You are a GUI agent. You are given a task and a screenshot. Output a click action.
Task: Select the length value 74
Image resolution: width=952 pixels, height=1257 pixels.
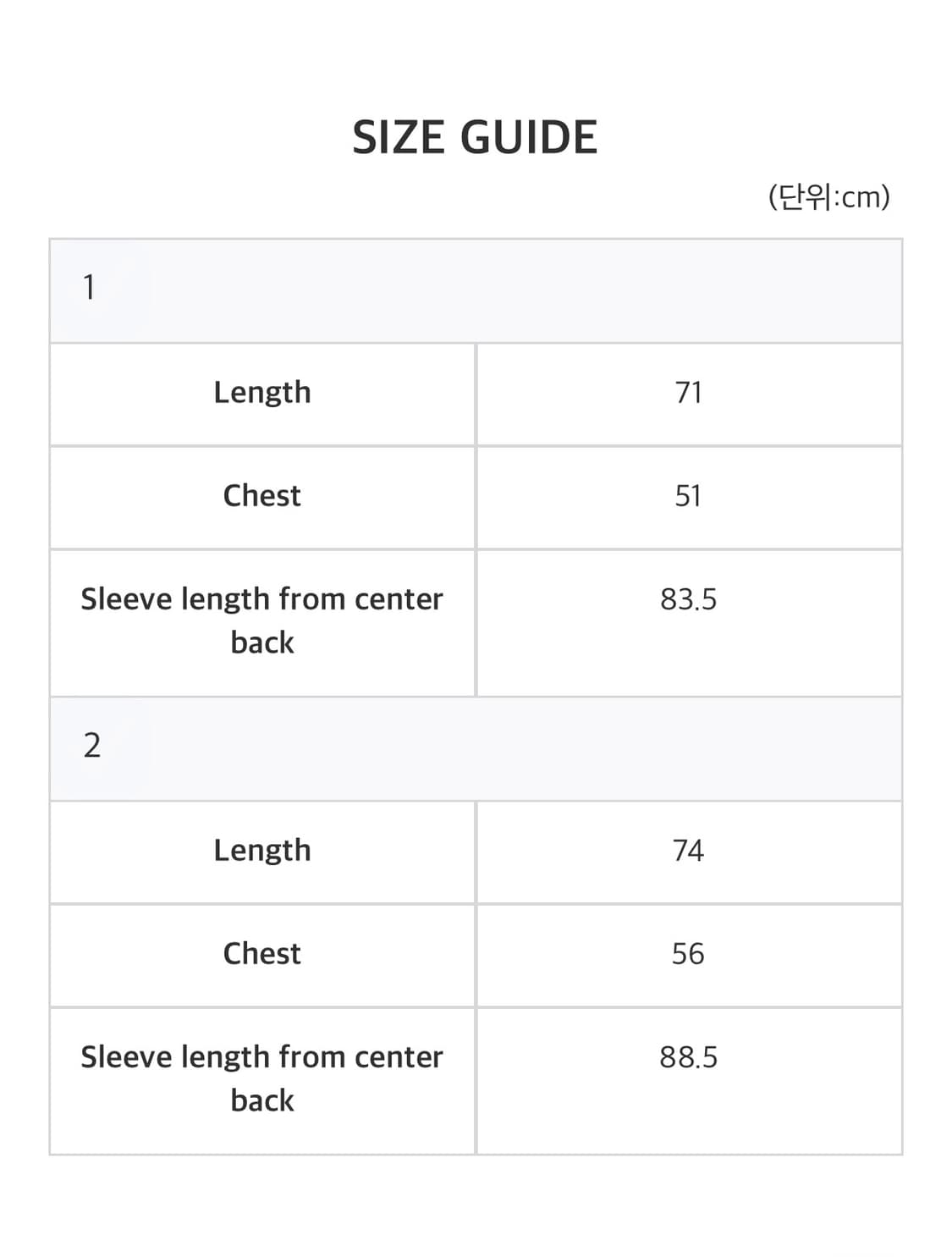point(688,851)
